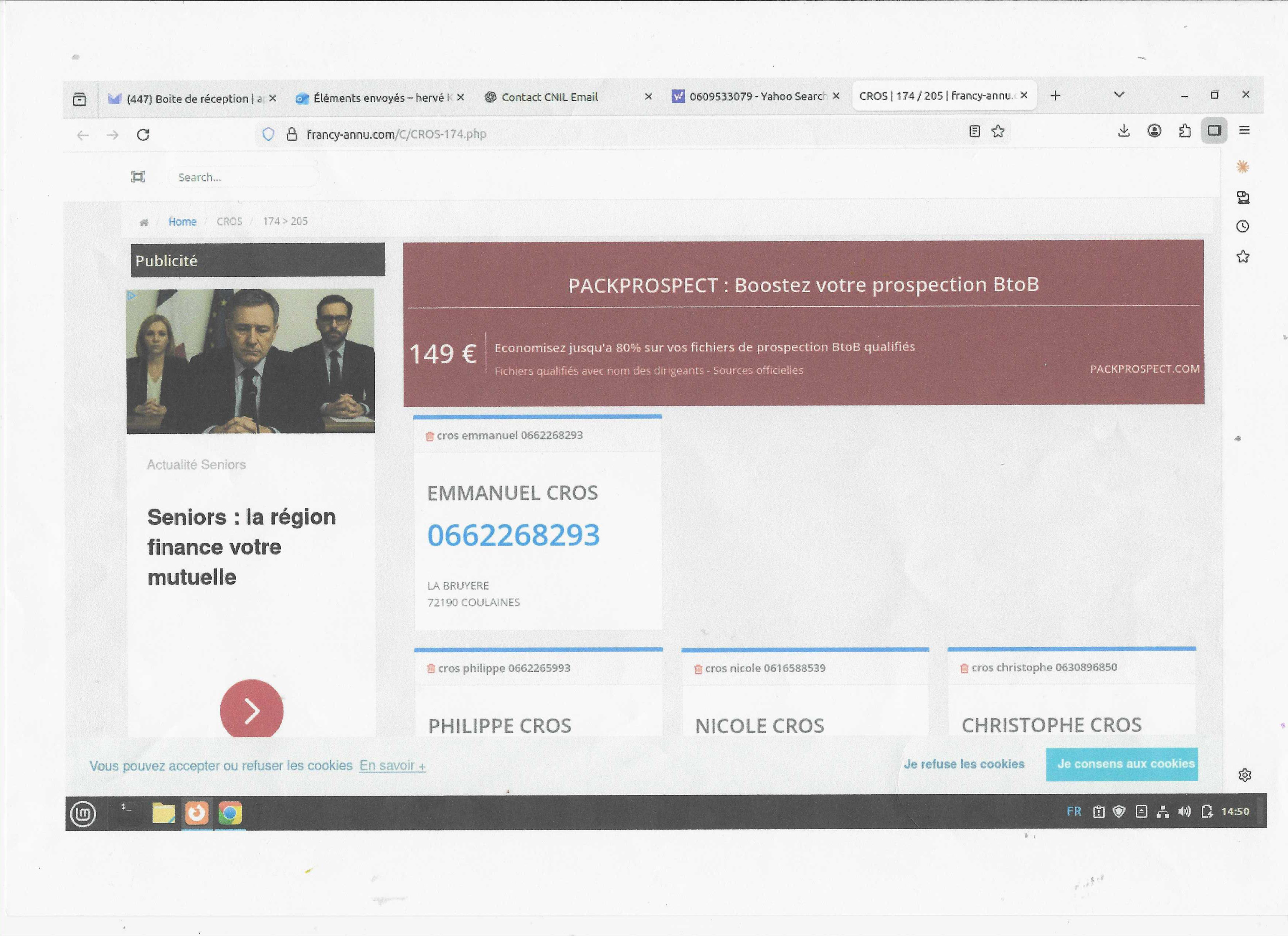The height and width of the screenshot is (936, 1288).
Task: Toggle the sidebar panel button
Action: [x=1214, y=130]
